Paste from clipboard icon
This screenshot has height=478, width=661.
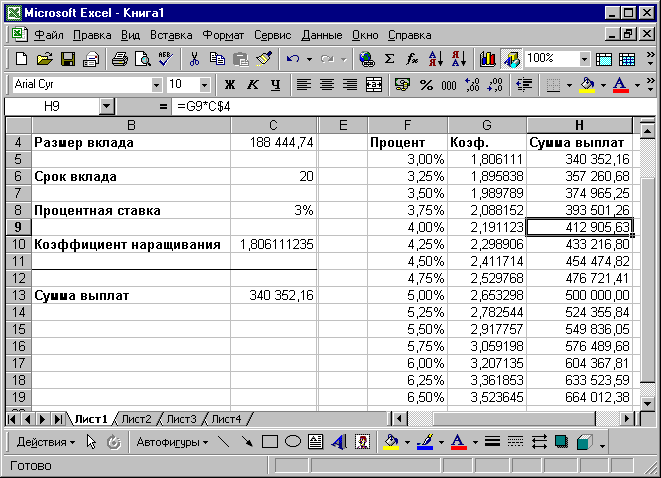click(x=241, y=59)
